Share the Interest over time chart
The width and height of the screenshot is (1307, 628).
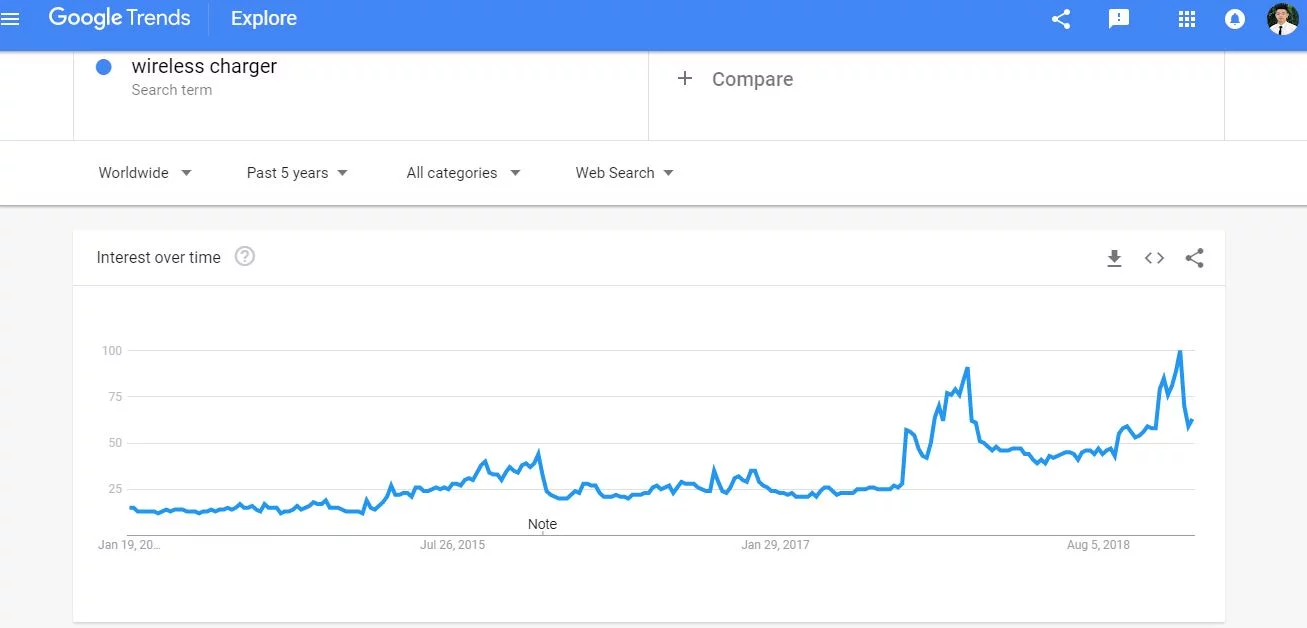1194,258
